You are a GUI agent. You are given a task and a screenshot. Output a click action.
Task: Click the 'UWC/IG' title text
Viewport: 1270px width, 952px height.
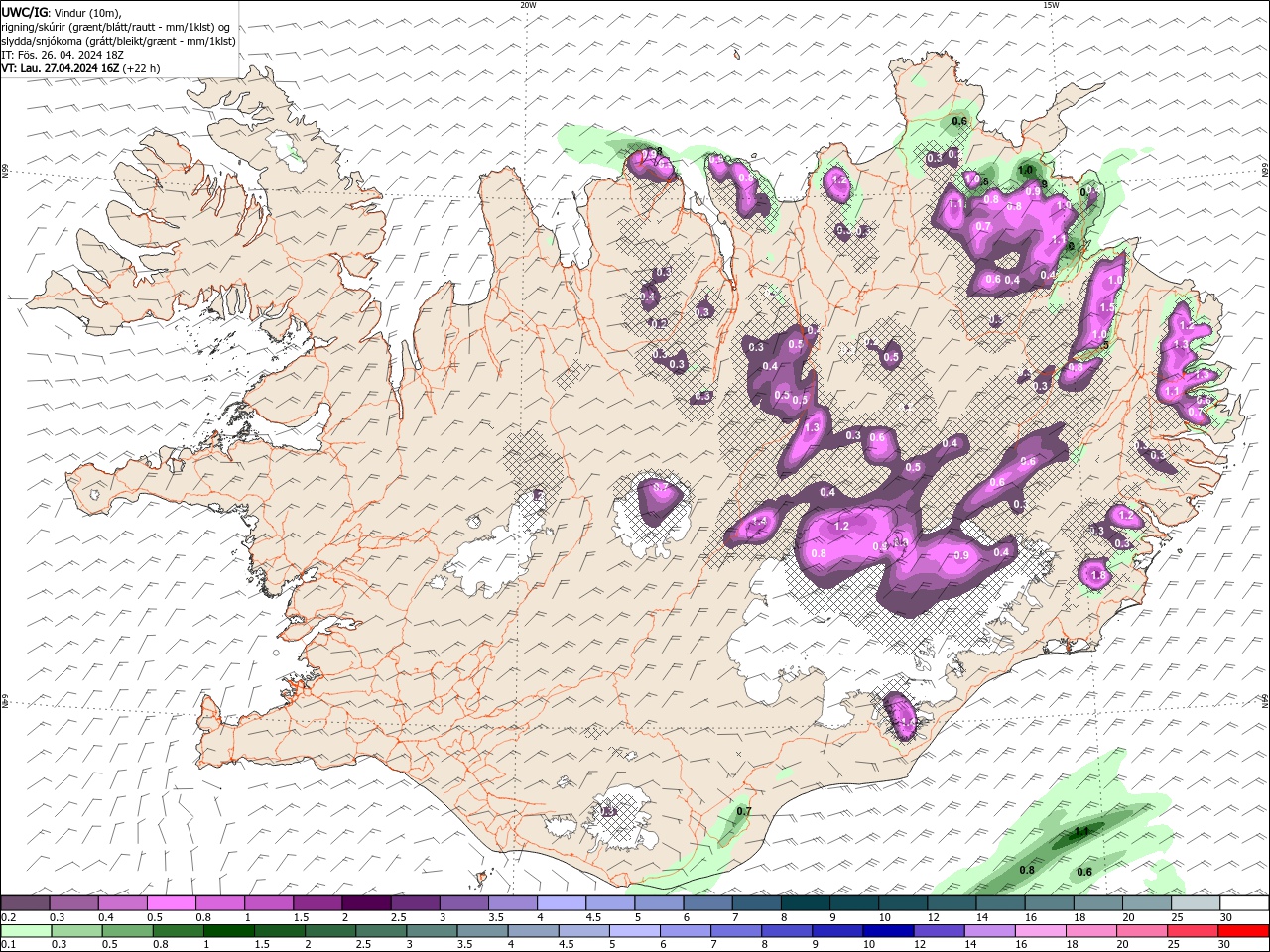(25, 12)
